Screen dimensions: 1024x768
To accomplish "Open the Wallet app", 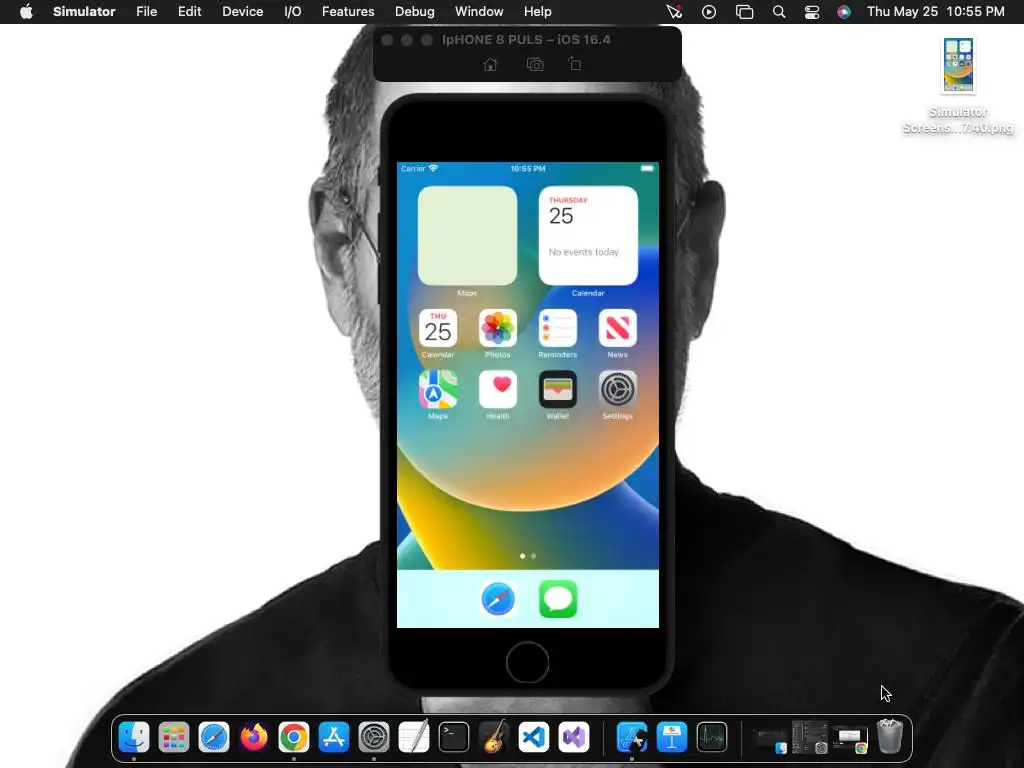I will [558, 389].
